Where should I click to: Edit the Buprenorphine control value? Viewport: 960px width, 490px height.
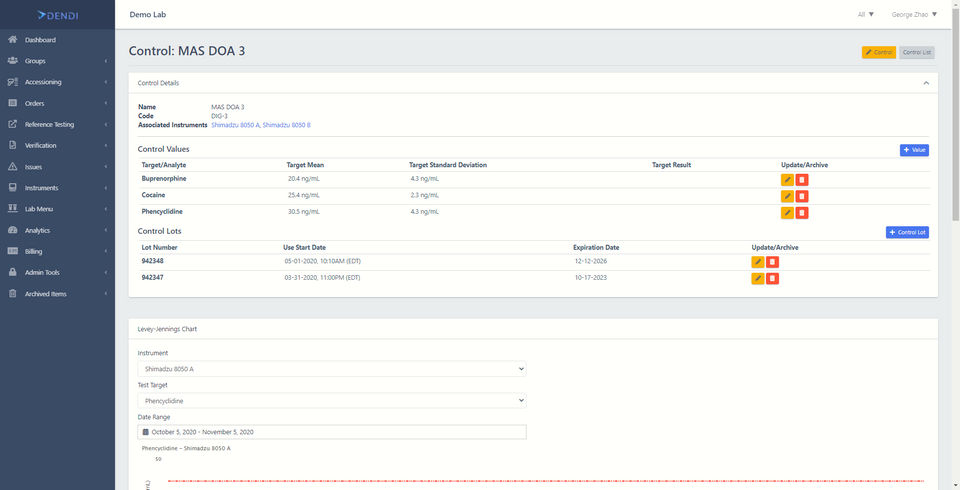tap(787, 179)
